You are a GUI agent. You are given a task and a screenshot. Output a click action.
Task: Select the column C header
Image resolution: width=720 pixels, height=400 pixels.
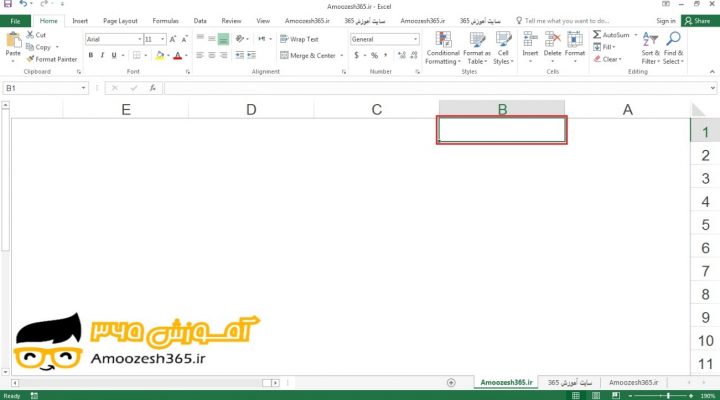[x=377, y=109]
